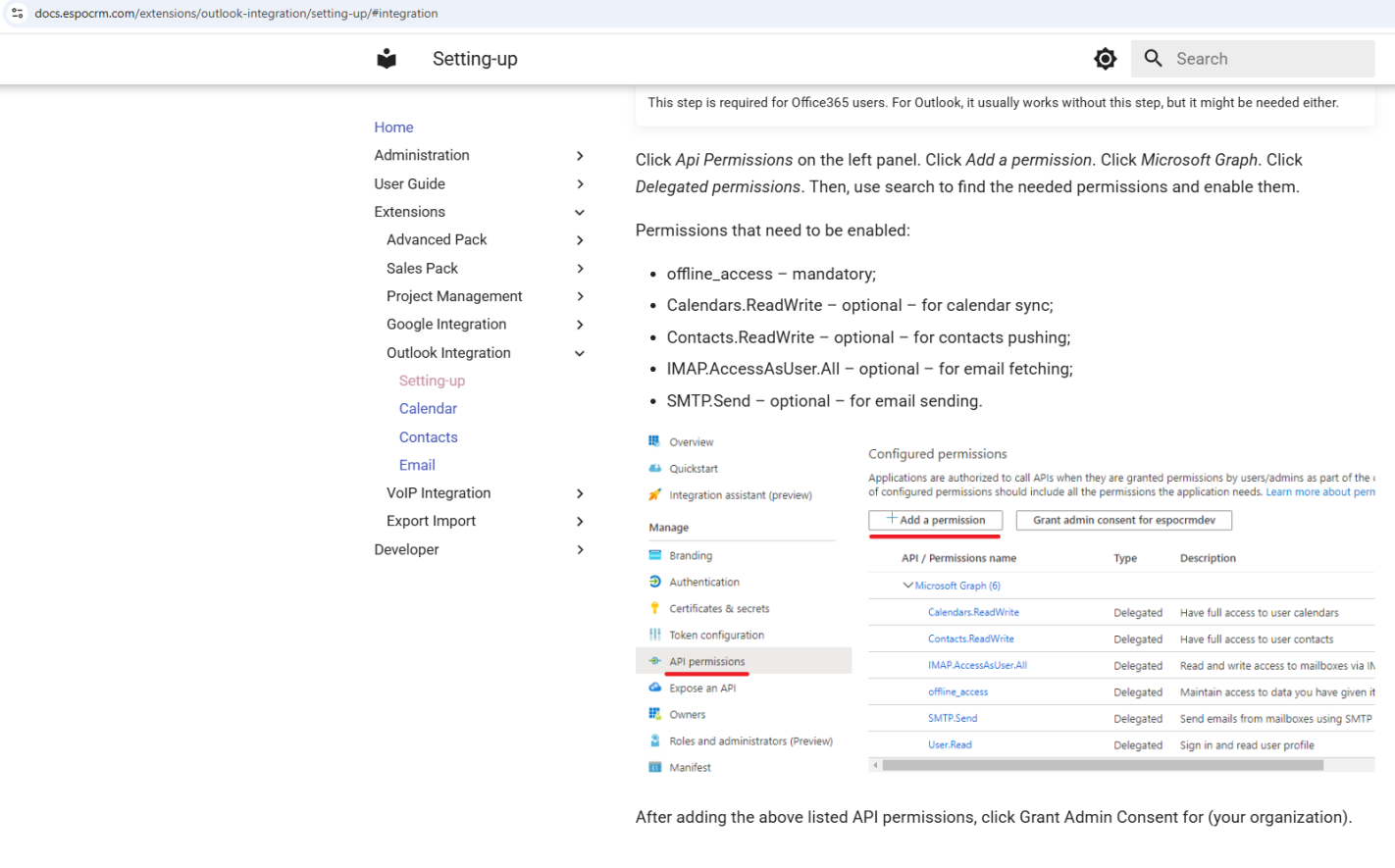Open the Extensions section label
Viewport: 1395px width, 868px height.
pos(409,212)
